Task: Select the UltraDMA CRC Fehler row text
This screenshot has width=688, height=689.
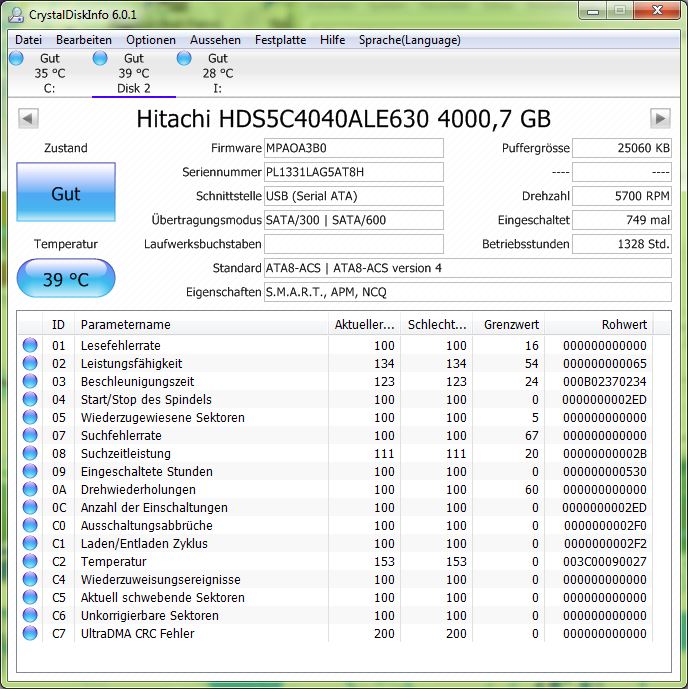Action: (x=138, y=634)
